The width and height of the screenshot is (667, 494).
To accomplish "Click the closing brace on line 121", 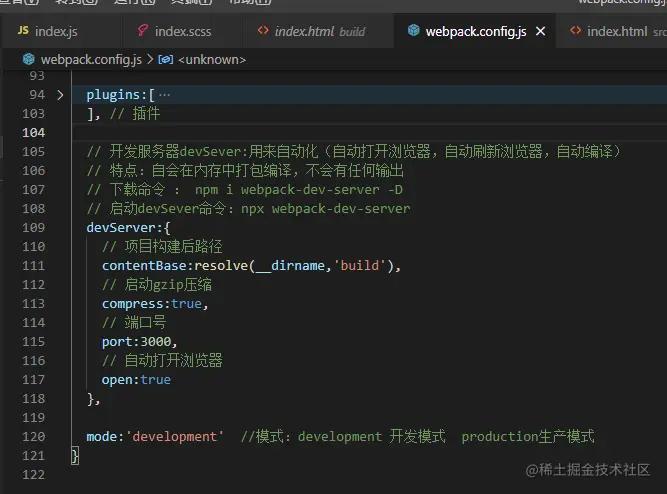I will [75, 456].
